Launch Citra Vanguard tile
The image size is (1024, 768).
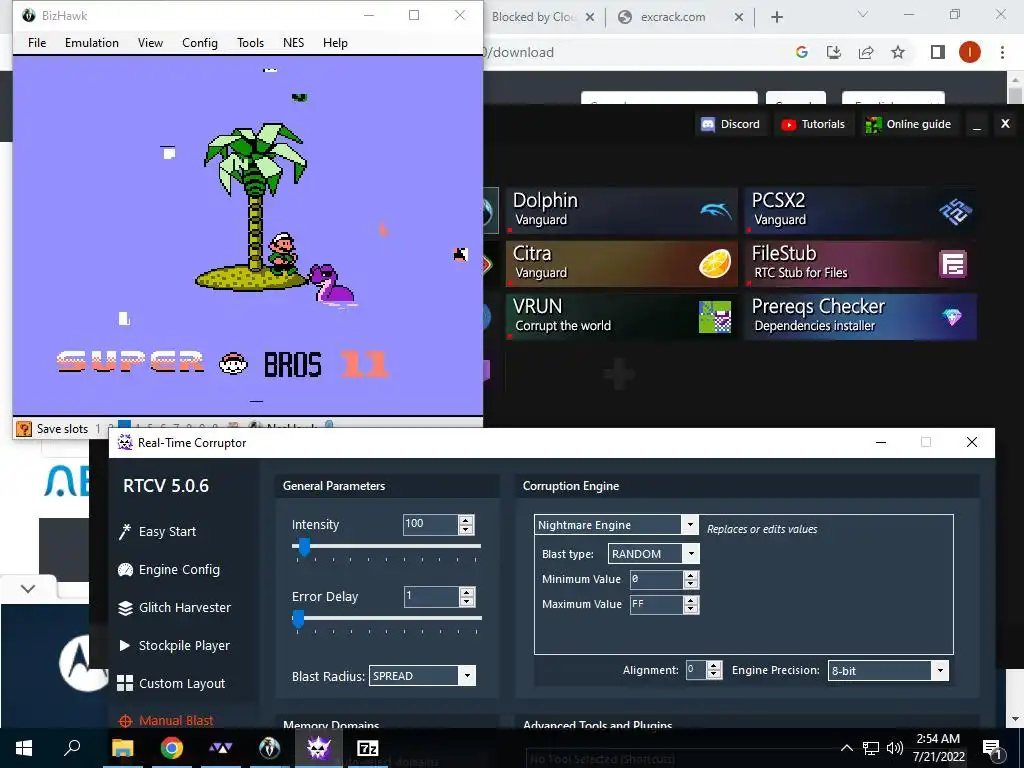[x=621, y=263]
